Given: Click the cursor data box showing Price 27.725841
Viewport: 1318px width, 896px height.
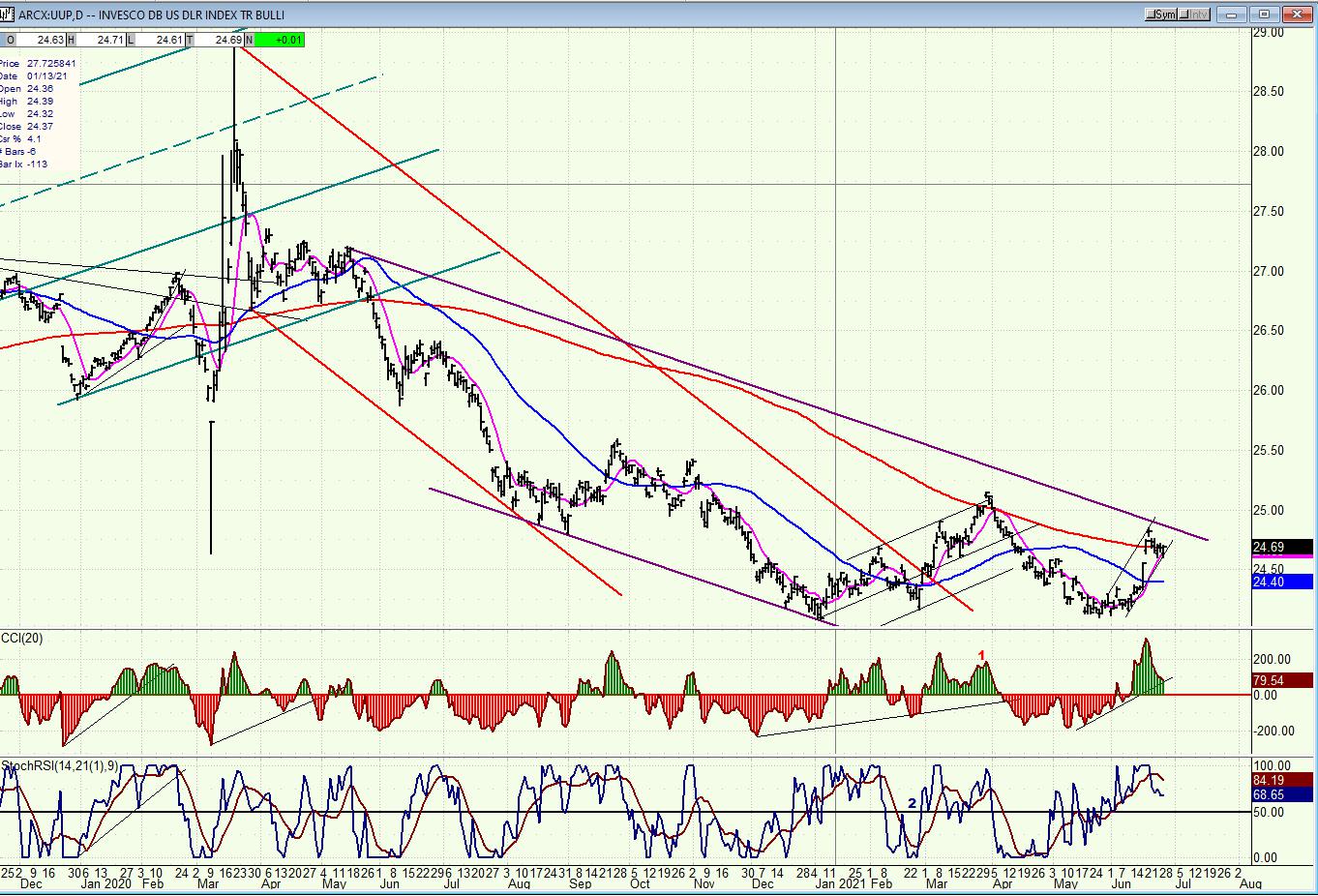Looking at the screenshot, I should (x=39, y=114).
